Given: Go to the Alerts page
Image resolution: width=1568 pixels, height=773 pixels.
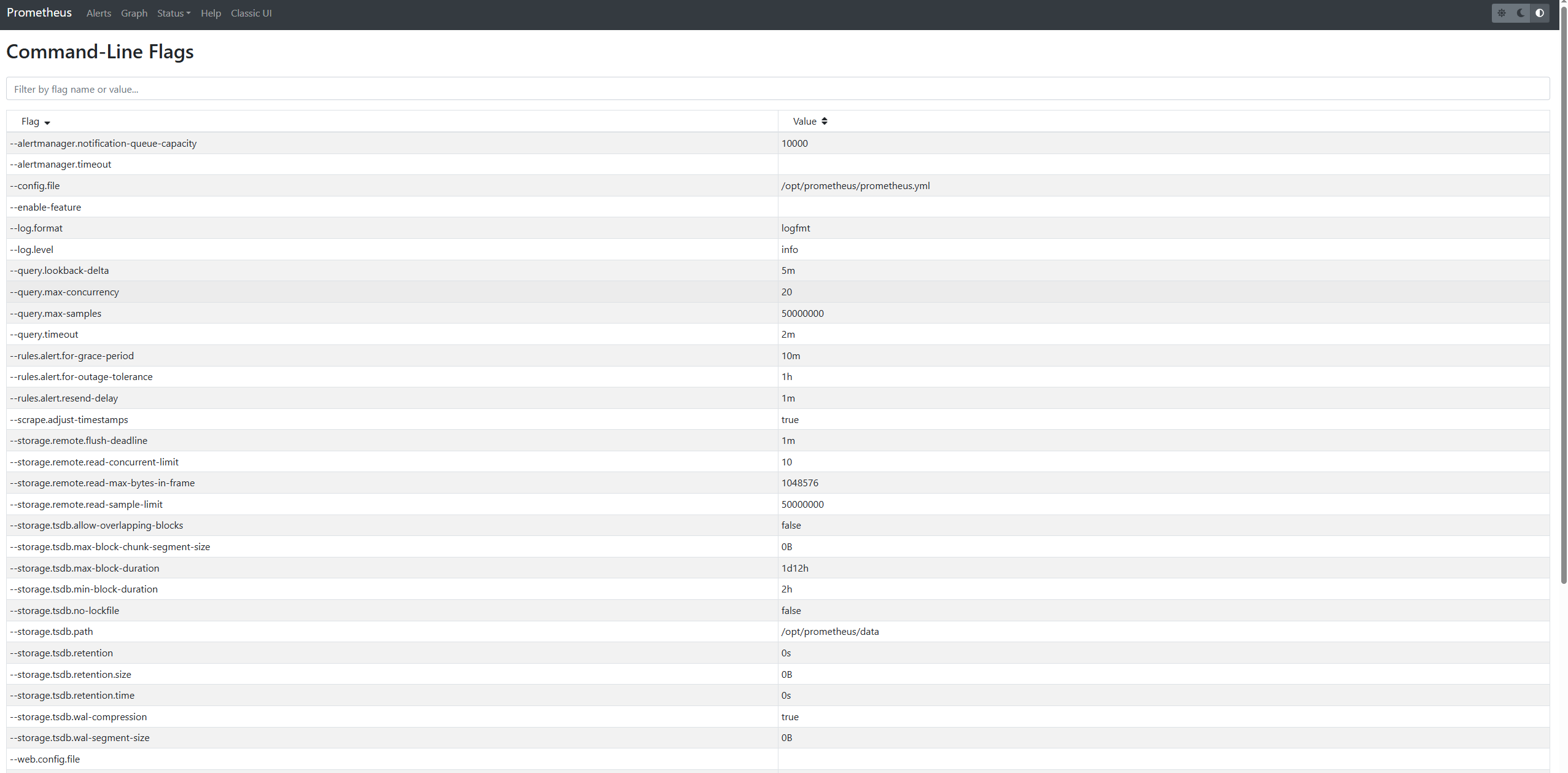Looking at the screenshot, I should (x=99, y=14).
